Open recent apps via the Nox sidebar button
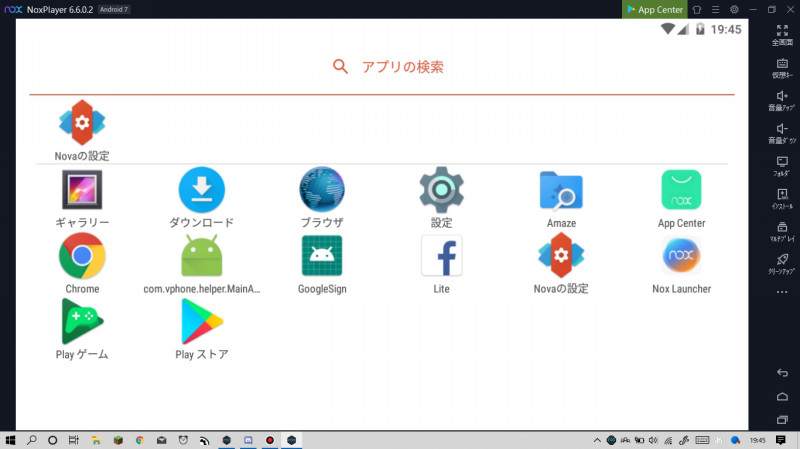The height and width of the screenshot is (449, 800). 782,420
